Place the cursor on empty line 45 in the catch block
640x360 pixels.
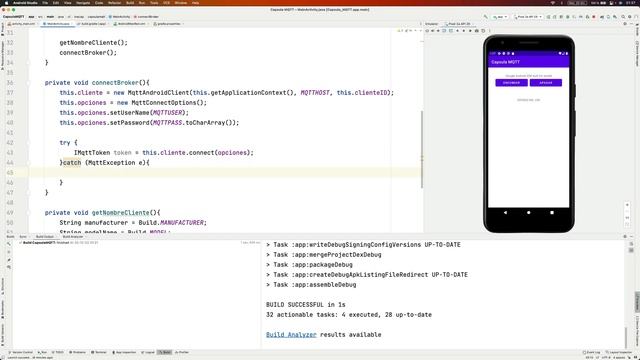224,173
